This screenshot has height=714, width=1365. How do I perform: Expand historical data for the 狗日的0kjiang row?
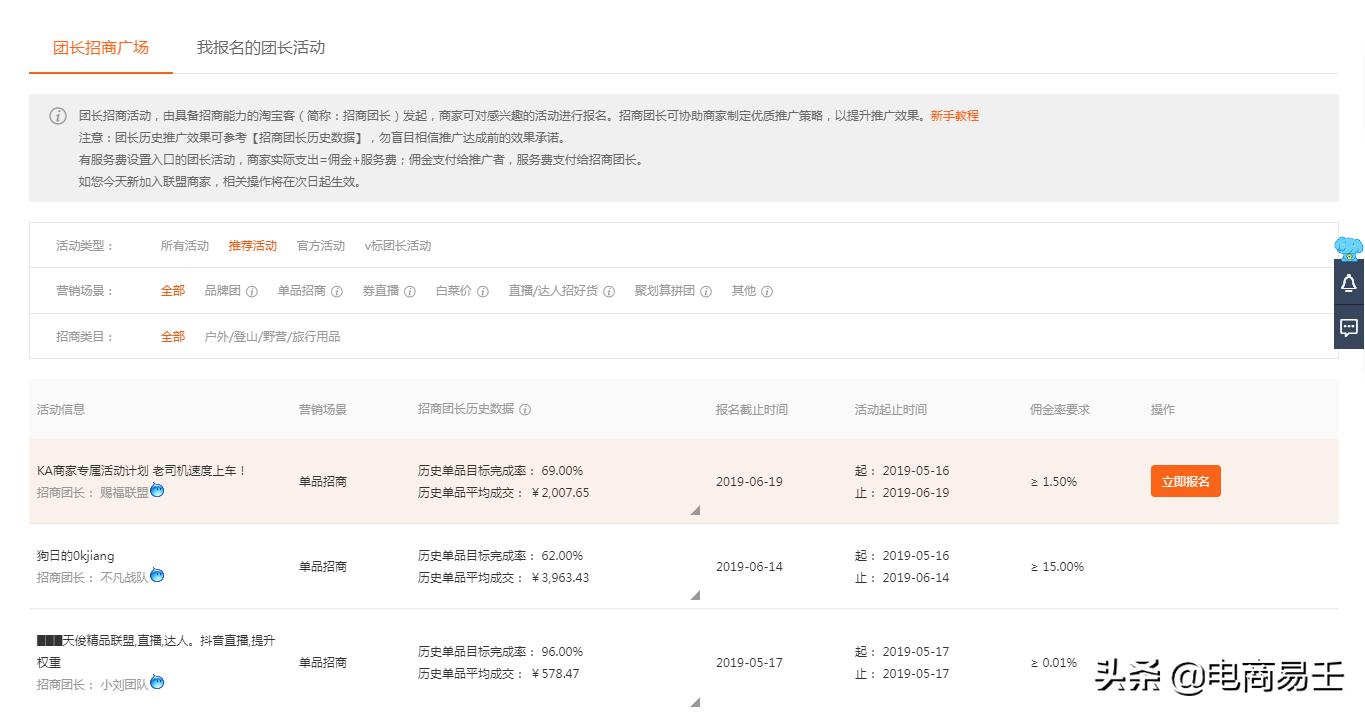coord(695,595)
